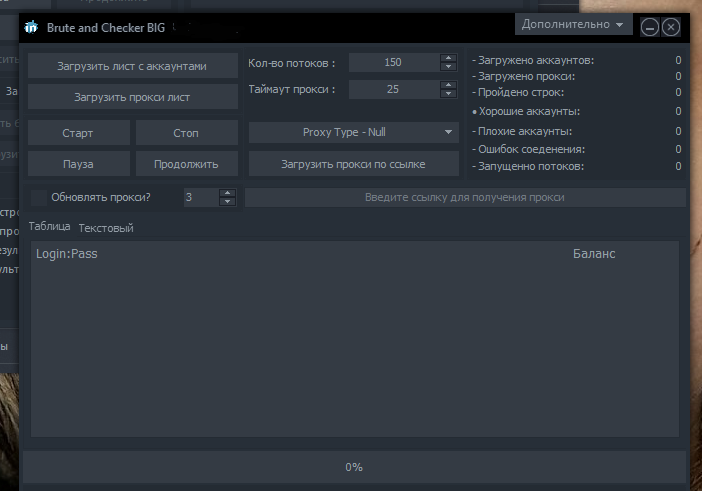702x491 pixels.
Task: Enable the Обновлять прокси checkbox
Action: pos(39,197)
